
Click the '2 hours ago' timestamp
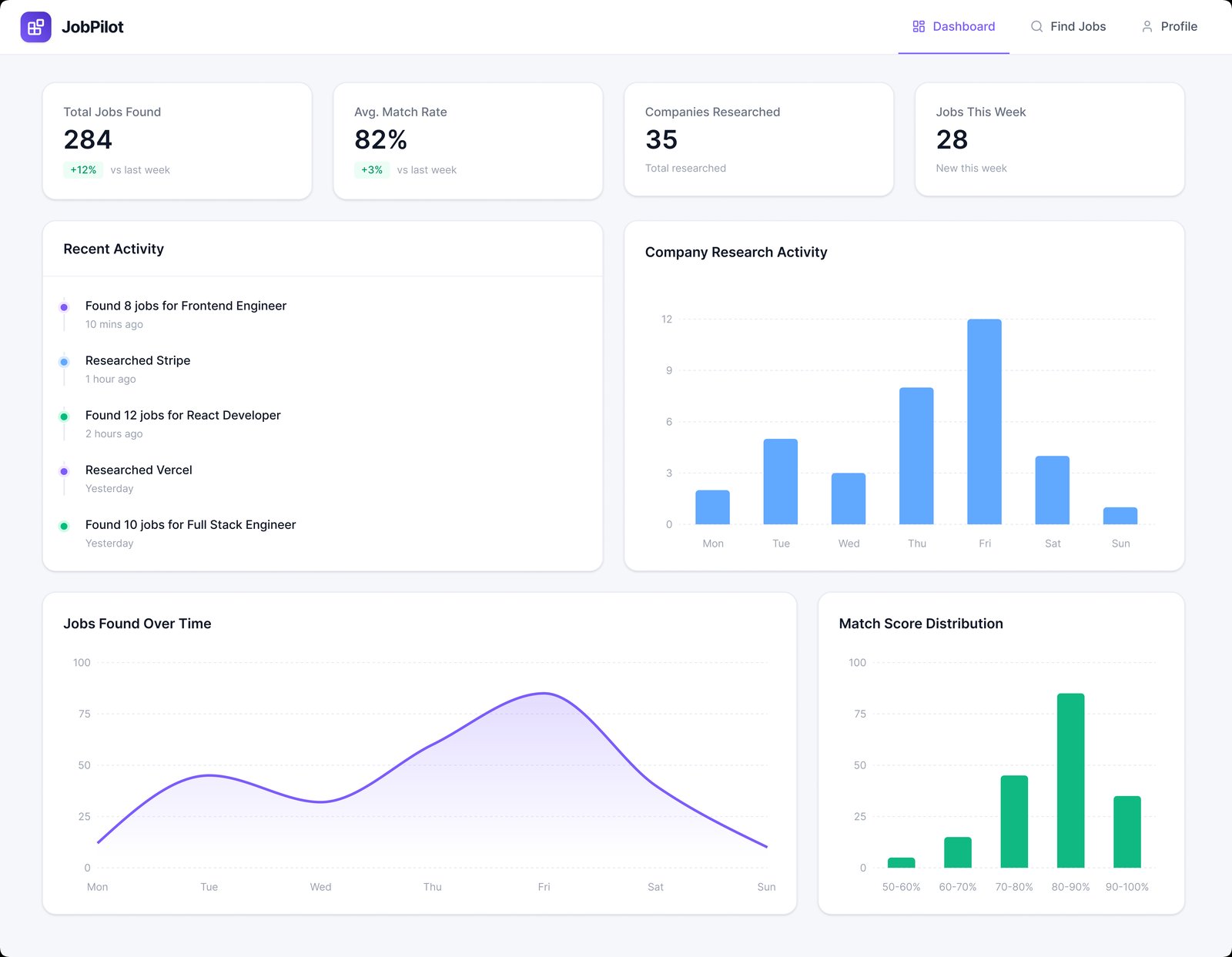point(114,433)
